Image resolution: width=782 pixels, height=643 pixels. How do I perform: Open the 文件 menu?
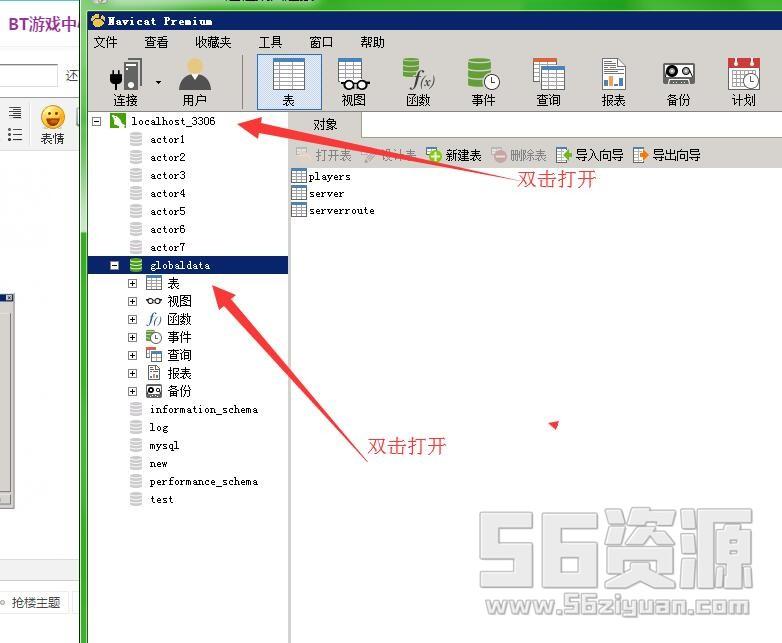point(105,42)
